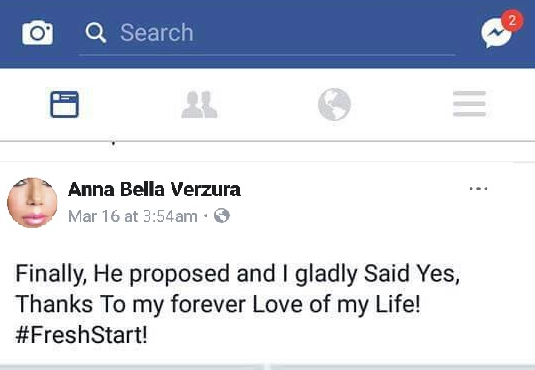Tap the #FreshStart! hashtag

point(82,335)
